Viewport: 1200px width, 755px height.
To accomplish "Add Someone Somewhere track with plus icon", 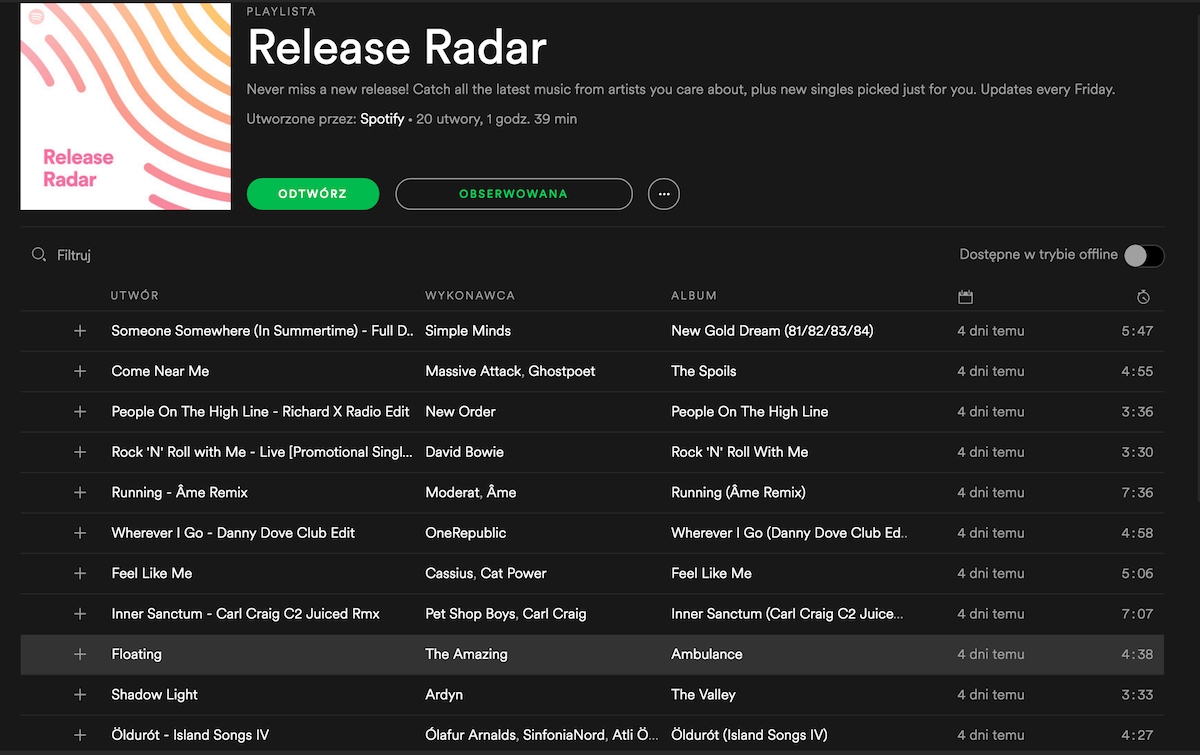I will (80, 331).
